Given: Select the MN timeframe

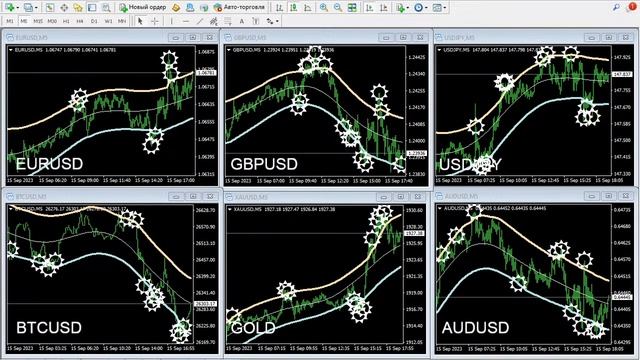Looking at the screenshot, I should (x=122, y=21).
